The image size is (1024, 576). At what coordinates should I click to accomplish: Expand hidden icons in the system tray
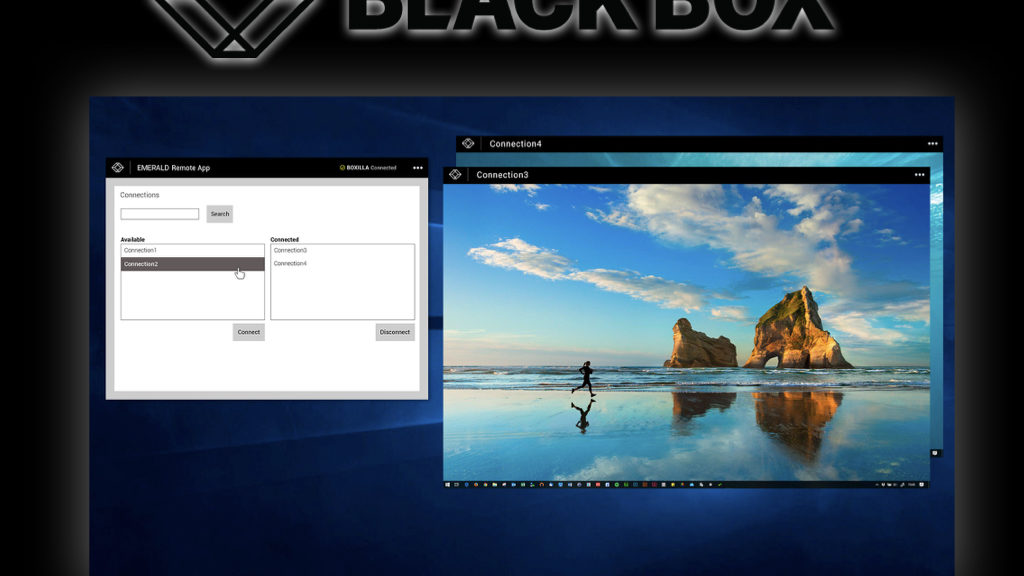[x=878, y=484]
